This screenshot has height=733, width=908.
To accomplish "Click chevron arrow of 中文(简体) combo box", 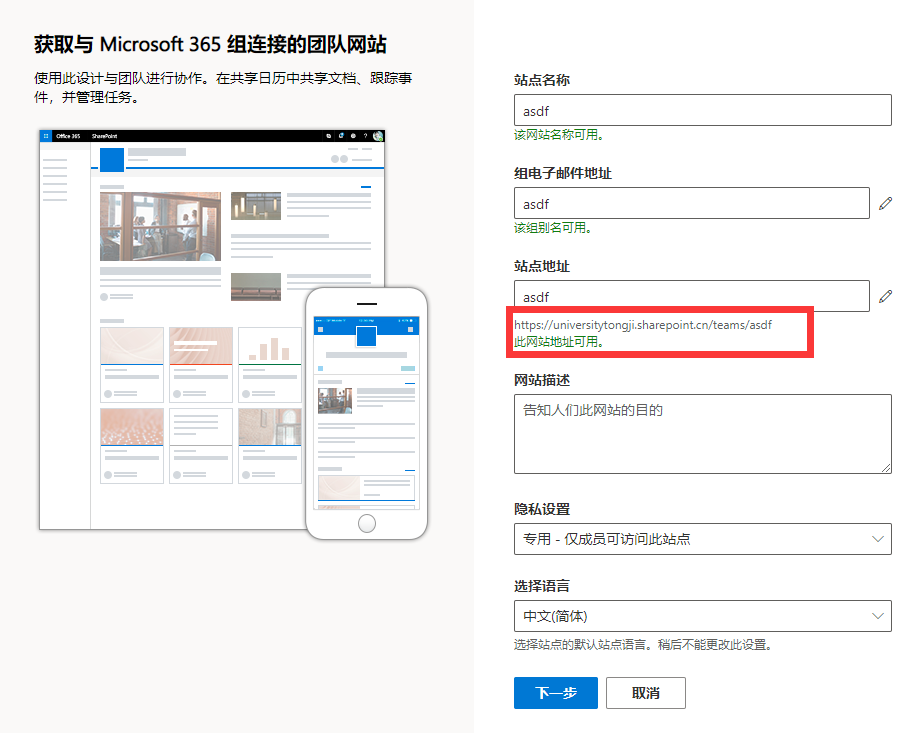I will pos(877,616).
